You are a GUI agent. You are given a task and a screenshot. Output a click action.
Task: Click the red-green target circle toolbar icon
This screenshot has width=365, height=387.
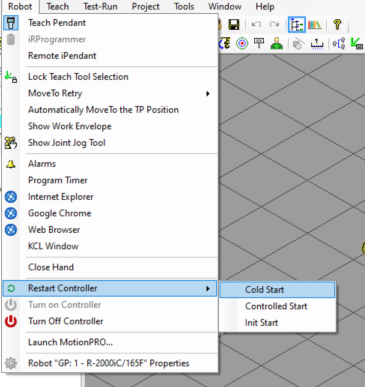coord(242,44)
